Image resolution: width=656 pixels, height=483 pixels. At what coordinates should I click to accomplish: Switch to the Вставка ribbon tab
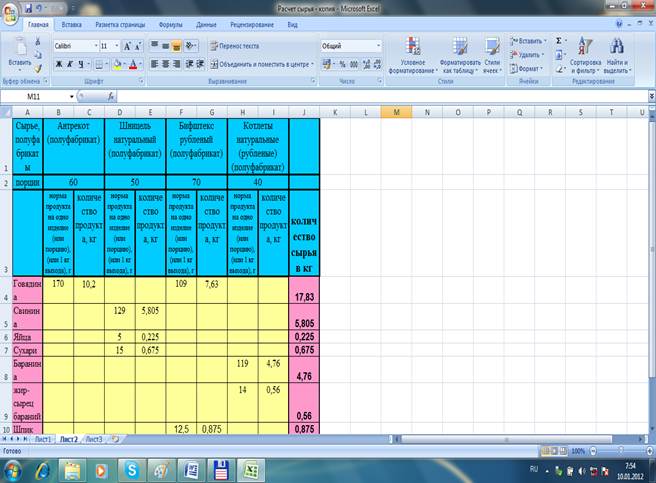click(72, 25)
